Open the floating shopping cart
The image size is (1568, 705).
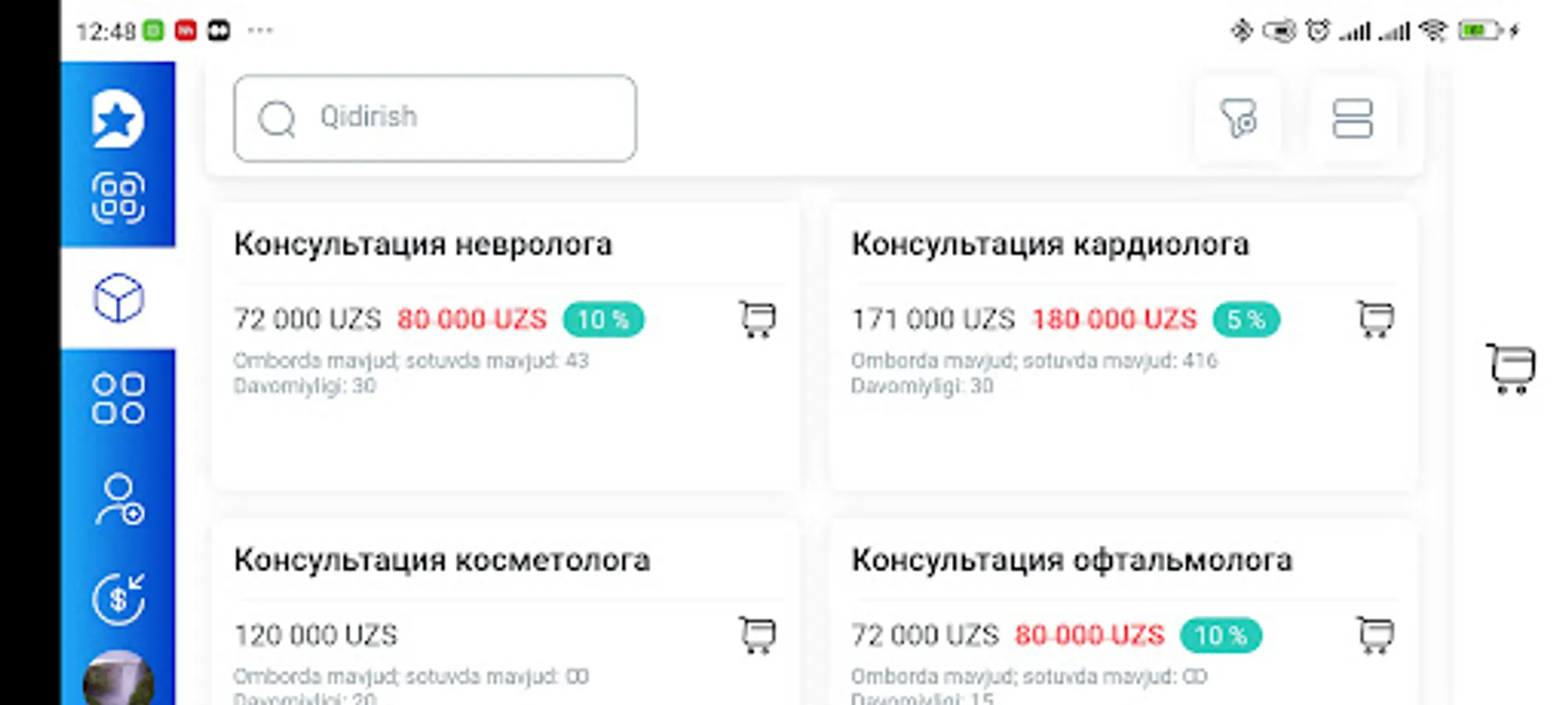pyautogui.click(x=1511, y=368)
